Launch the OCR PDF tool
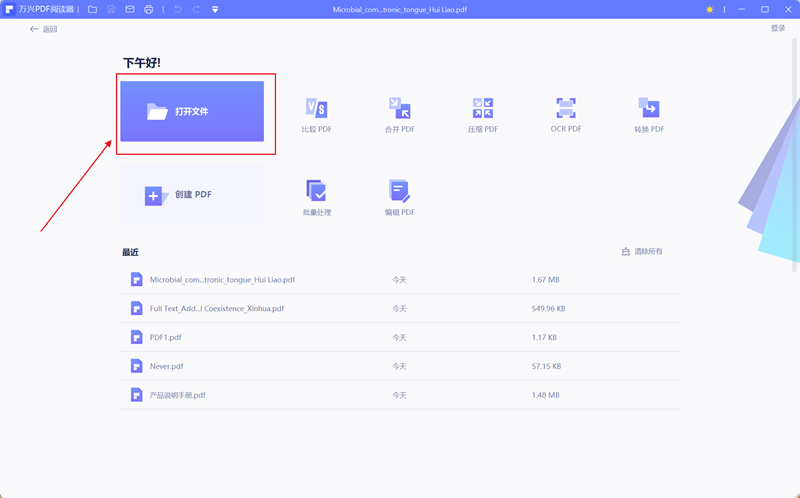Screen dimensions: 800x498 [x=566, y=108]
